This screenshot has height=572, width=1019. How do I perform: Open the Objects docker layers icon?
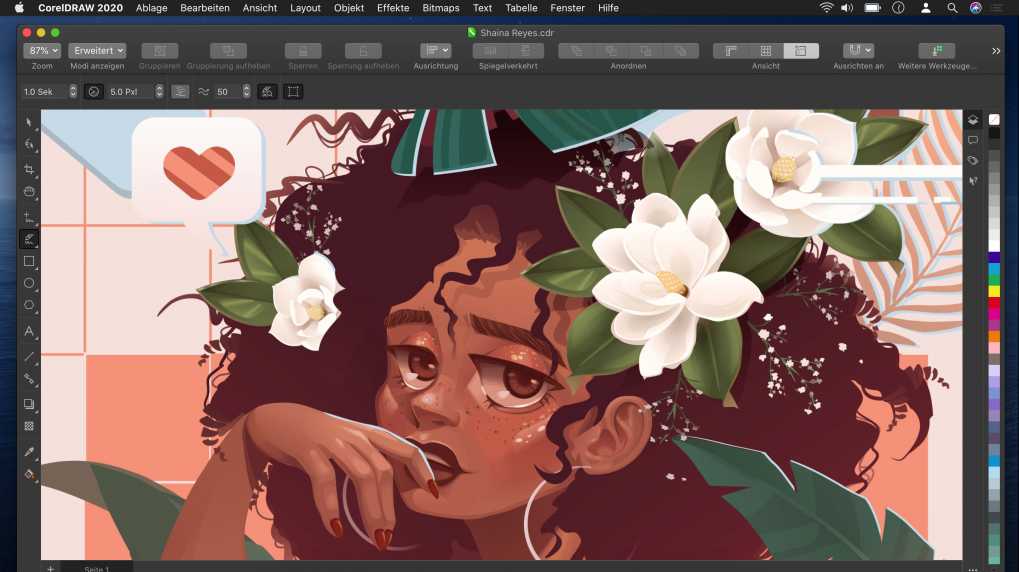tap(973, 120)
